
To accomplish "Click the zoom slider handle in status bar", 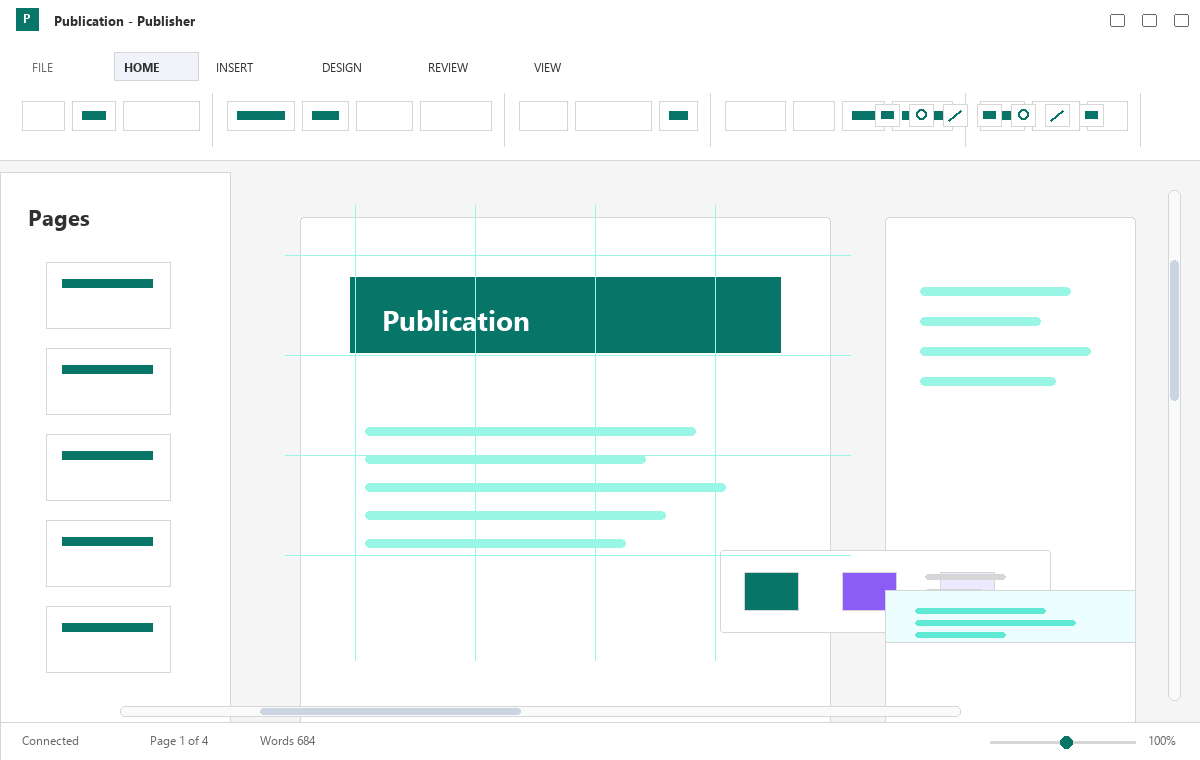I will click(x=1066, y=742).
